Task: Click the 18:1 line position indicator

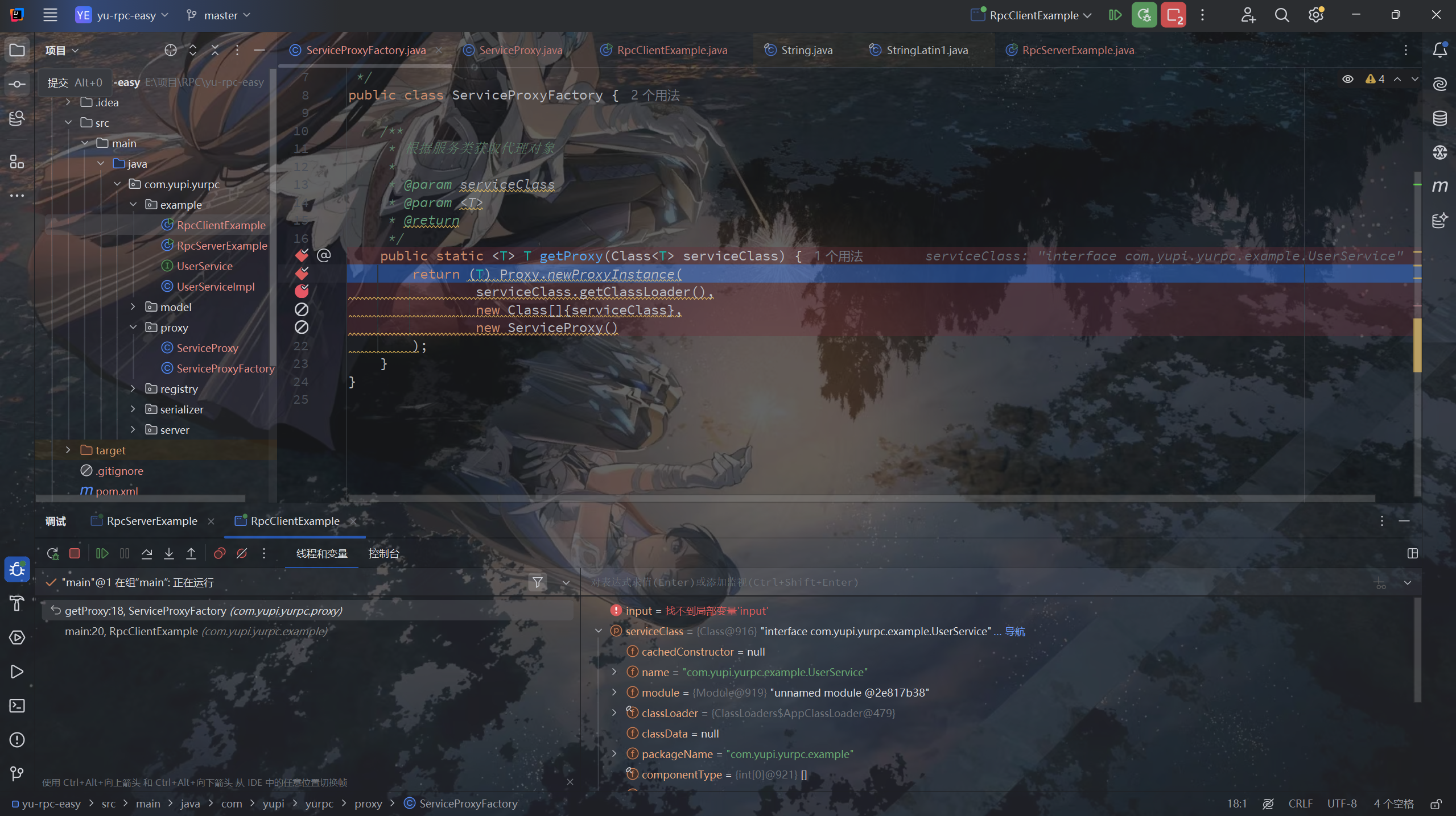Action: pos(1237,804)
